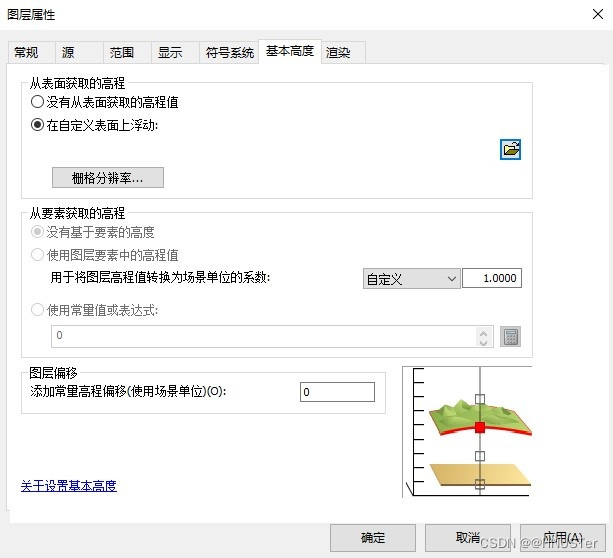Click the 栅格分辨率... button
Image resolution: width=613 pixels, height=558 pixels.
point(108,178)
